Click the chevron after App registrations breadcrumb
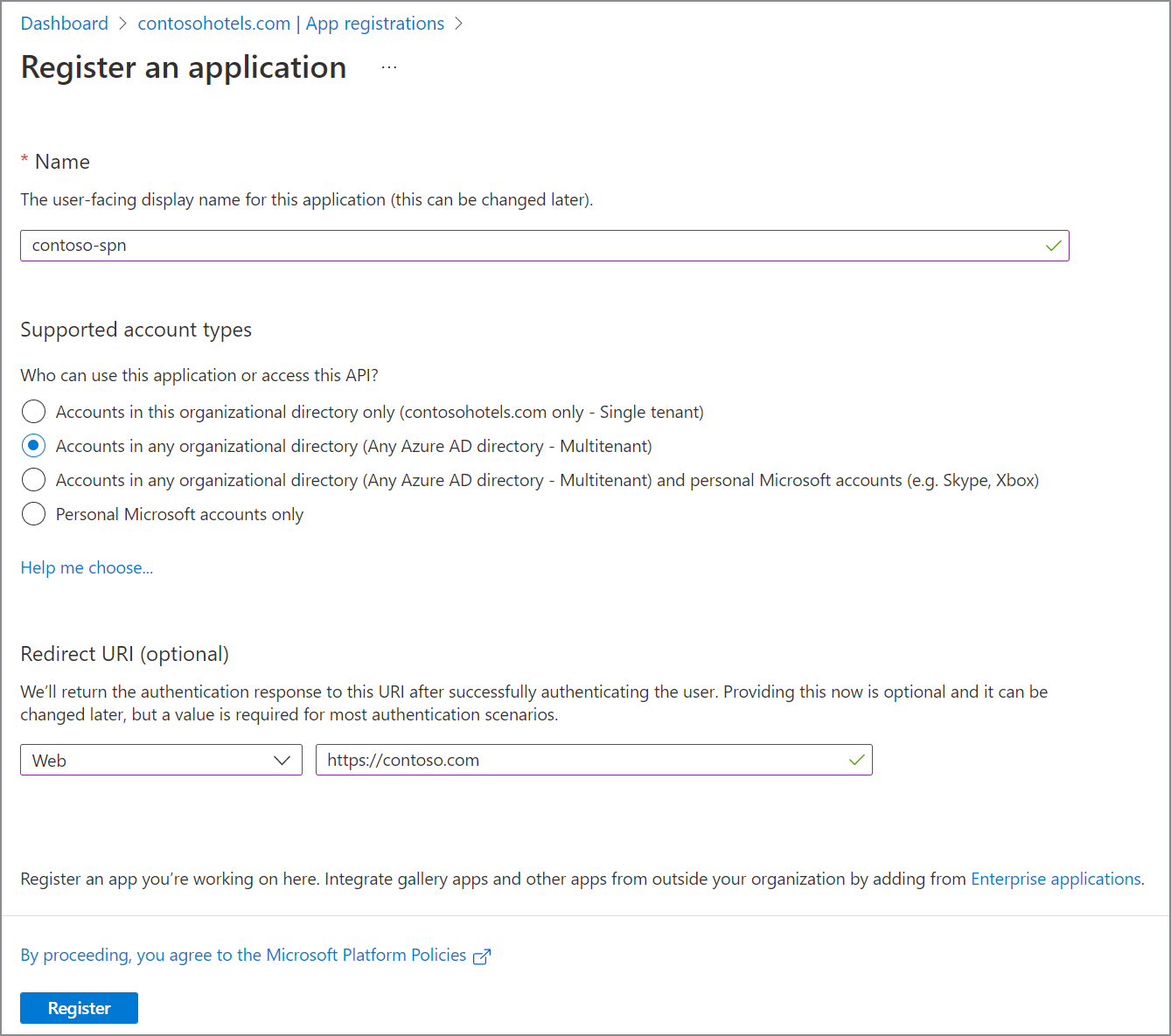The image size is (1171, 1036). (458, 24)
